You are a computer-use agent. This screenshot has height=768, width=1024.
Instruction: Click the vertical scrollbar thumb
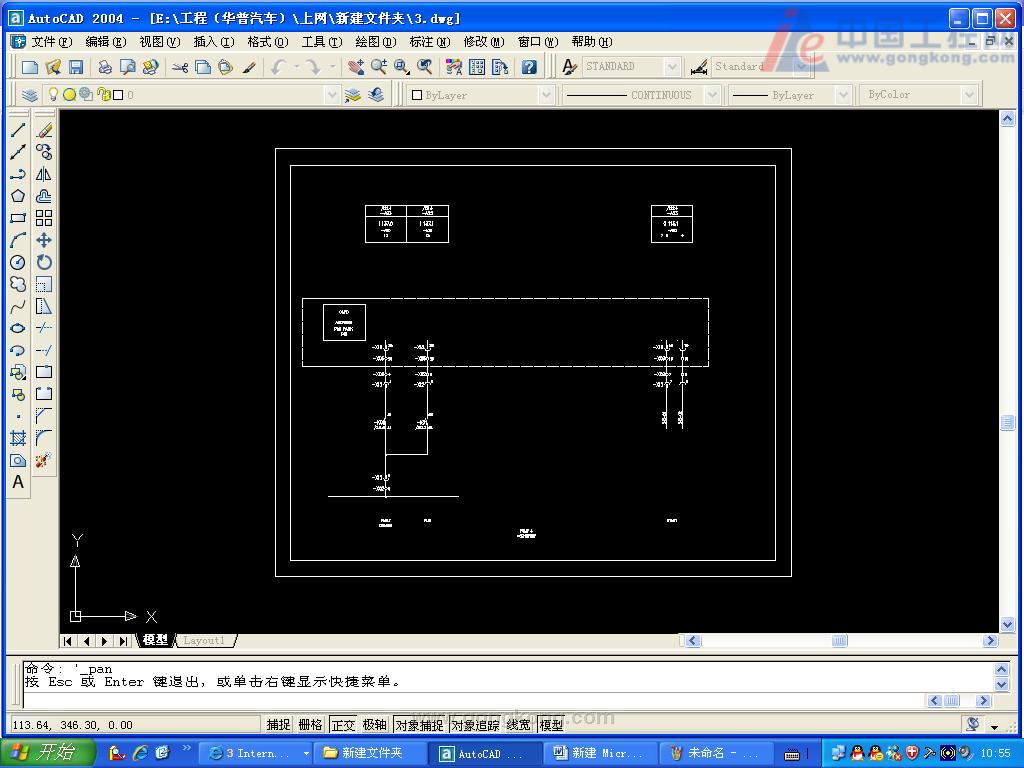point(1007,423)
